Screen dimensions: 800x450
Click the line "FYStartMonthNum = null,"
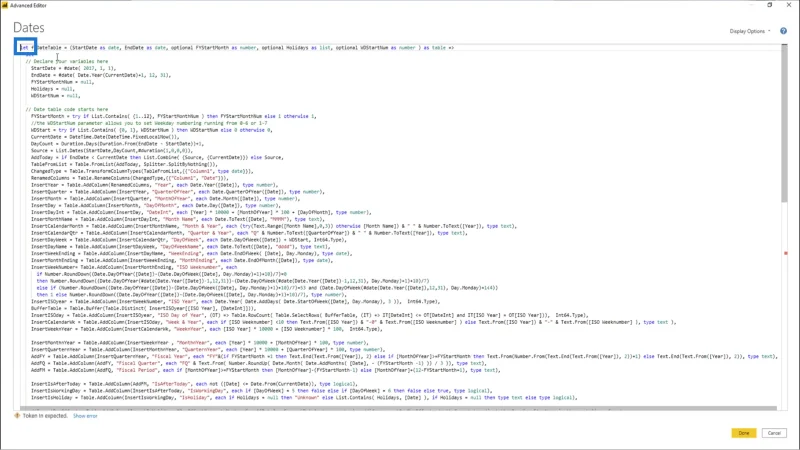[62, 82]
